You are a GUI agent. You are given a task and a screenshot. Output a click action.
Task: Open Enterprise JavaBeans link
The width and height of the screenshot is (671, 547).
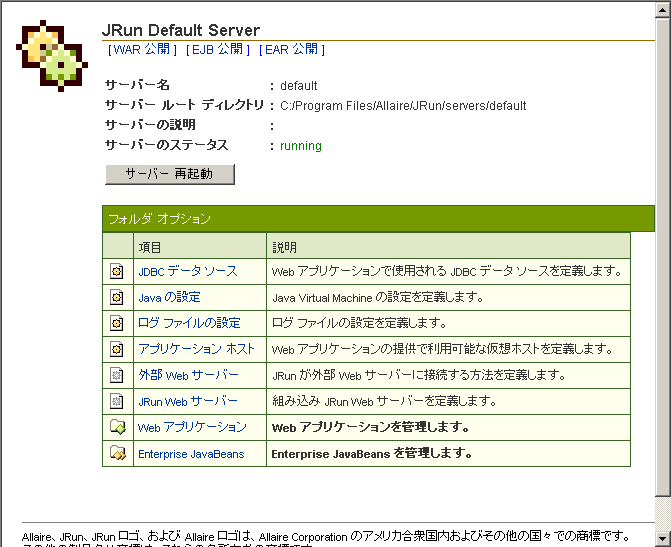click(191, 454)
